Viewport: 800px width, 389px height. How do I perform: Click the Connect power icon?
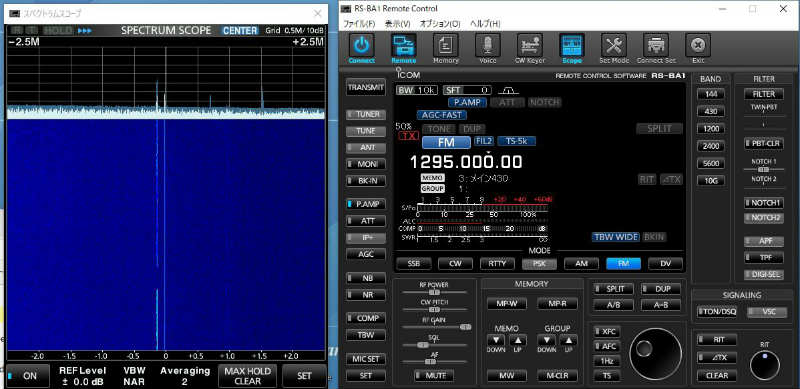362,46
